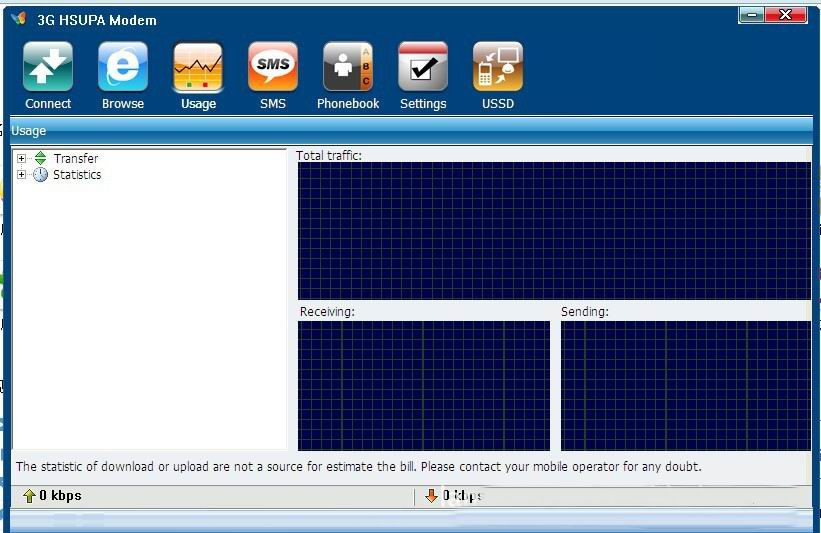This screenshot has width=821, height=533.
Task: Click the download speed arrow in status bar
Action: [x=431, y=496]
